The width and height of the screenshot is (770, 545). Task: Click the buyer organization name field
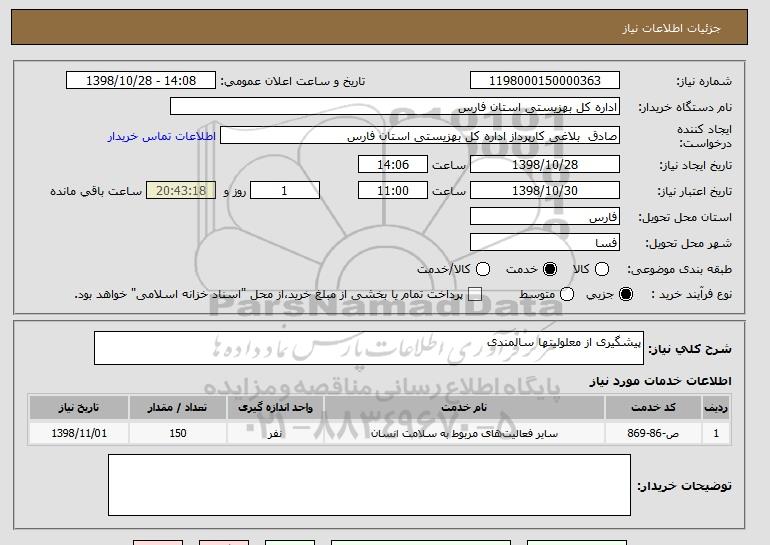[395, 107]
